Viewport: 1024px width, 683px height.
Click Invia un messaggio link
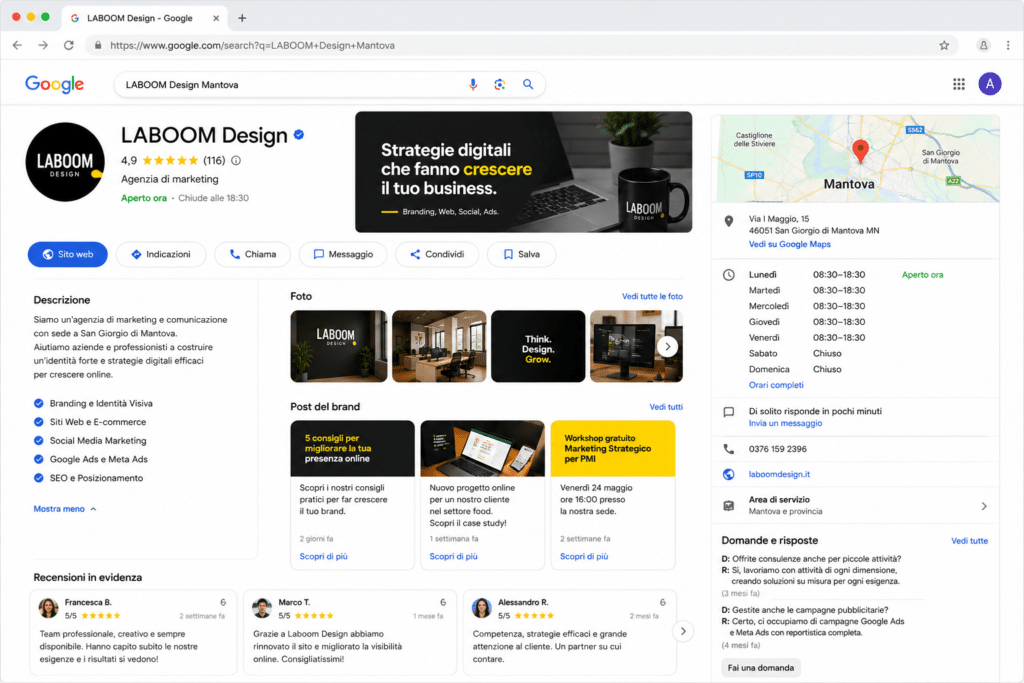(785, 423)
